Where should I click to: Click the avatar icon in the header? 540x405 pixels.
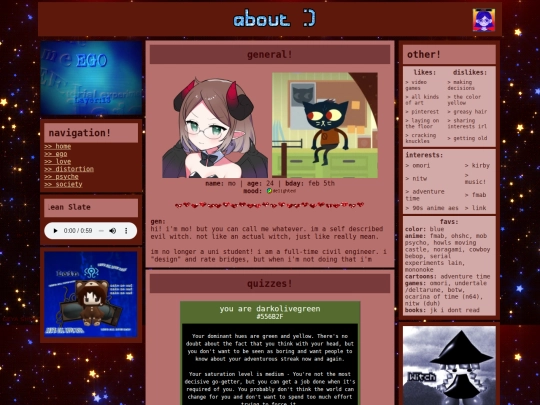click(484, 20)
